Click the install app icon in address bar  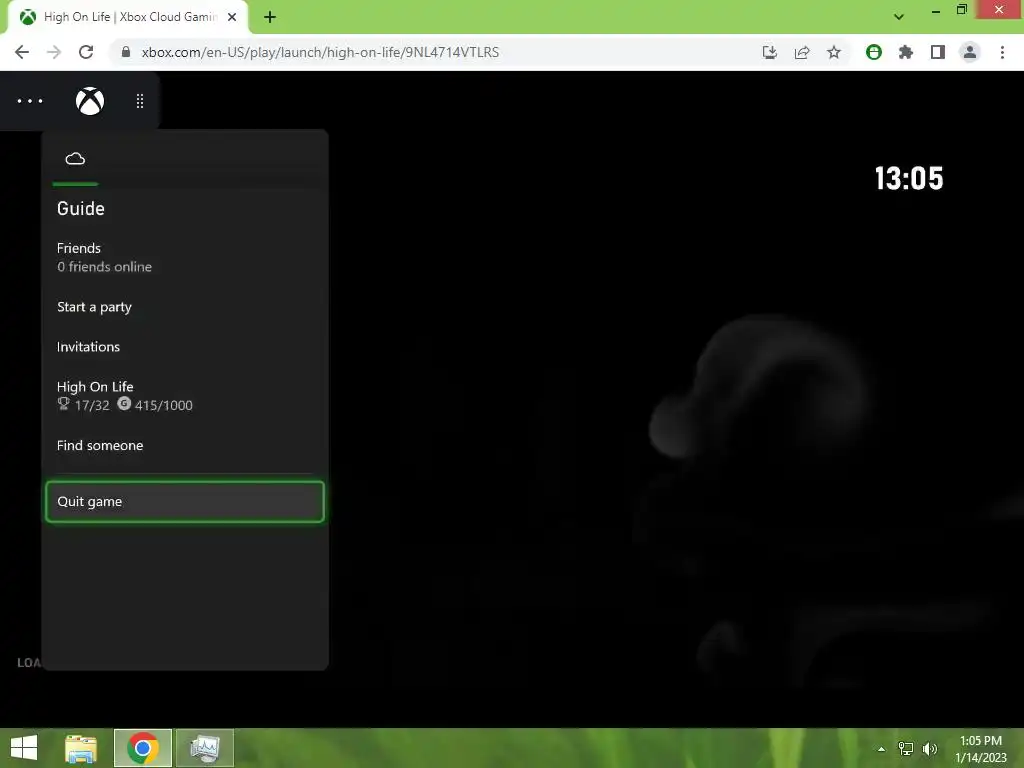[x=770, y=52]
